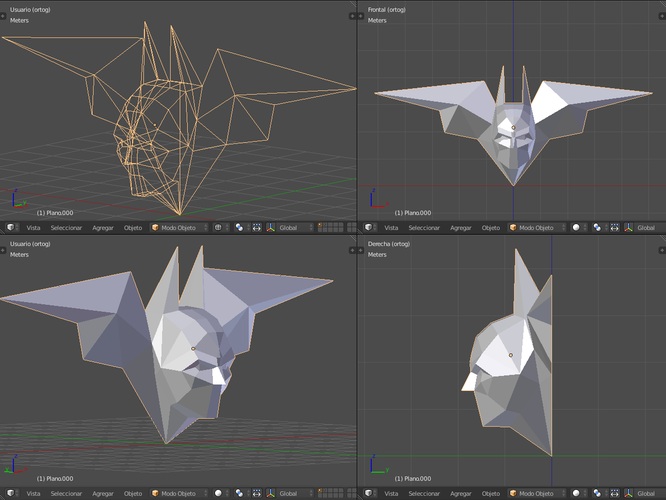Image resolution: width=666 pixels, height=500 pixels.
Task: Click '(1) Plano.000' label in Frontal viewport
Action: 413,213
